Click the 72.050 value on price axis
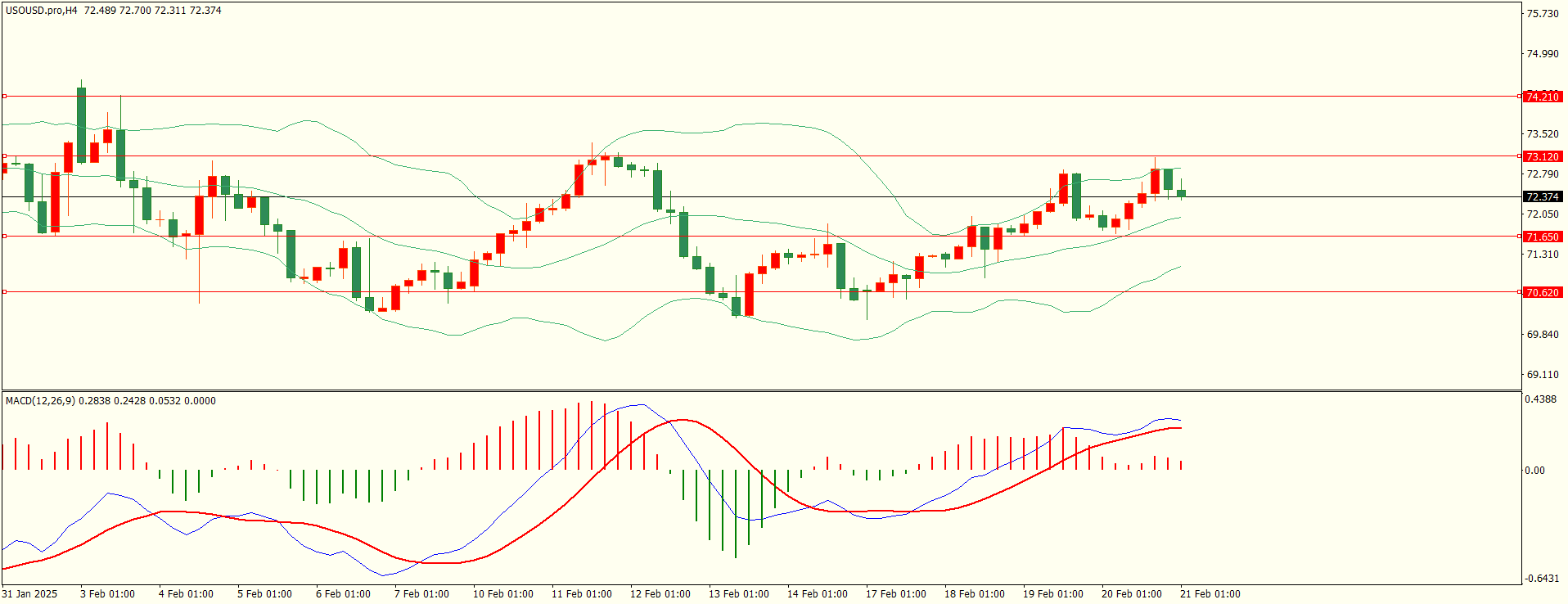Image resolution: width=1568 pixels, height=604 pixels. click(1543, 214)
